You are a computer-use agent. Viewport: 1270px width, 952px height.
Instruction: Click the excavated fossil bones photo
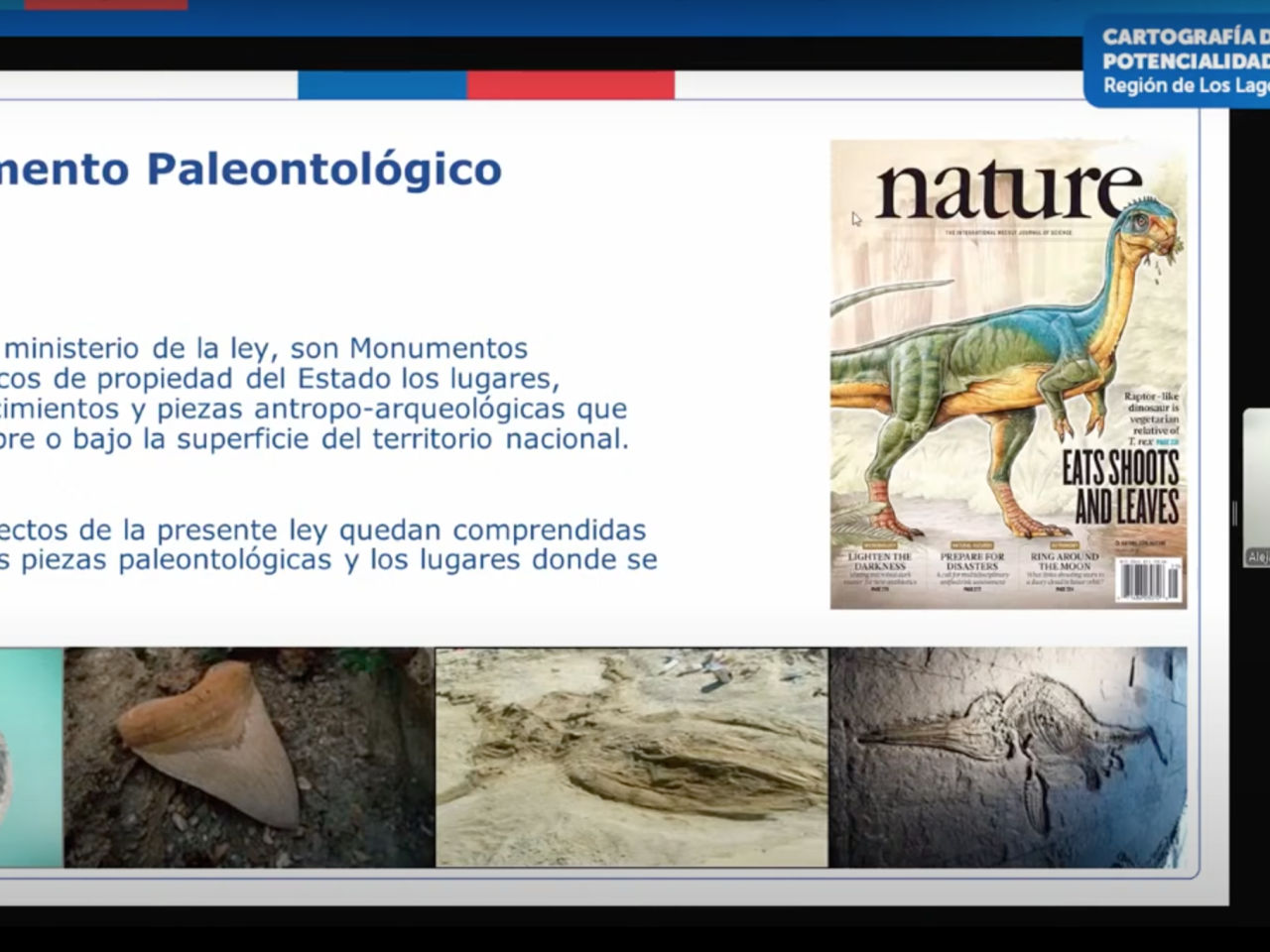coord(632,757)
